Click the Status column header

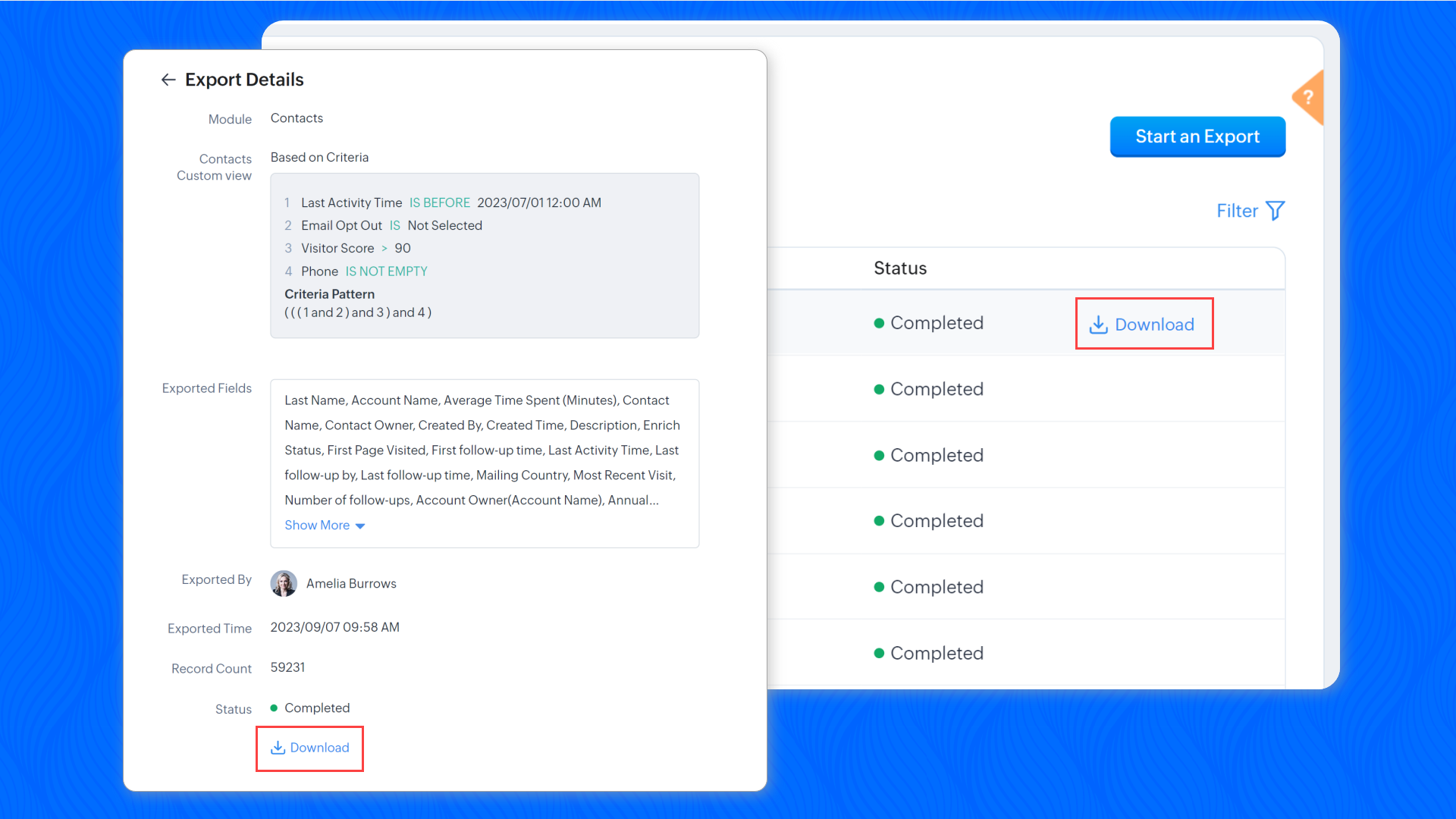[900, 268]
